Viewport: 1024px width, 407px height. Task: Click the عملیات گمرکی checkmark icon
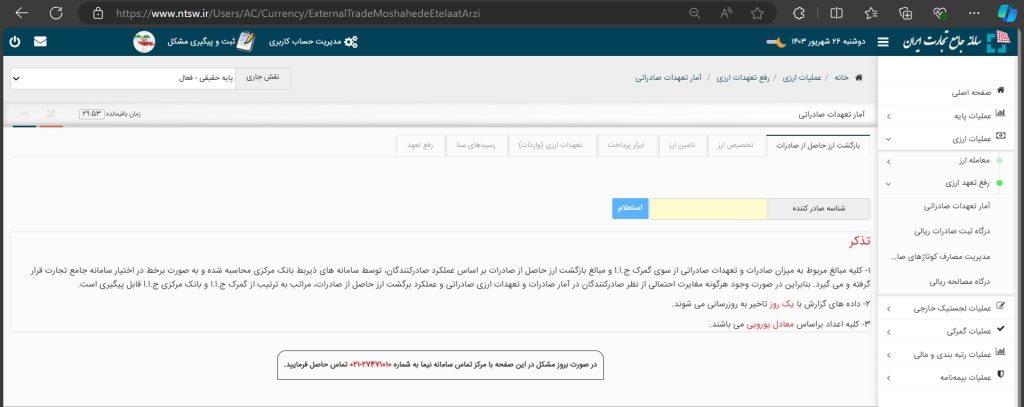point(1000,331)
